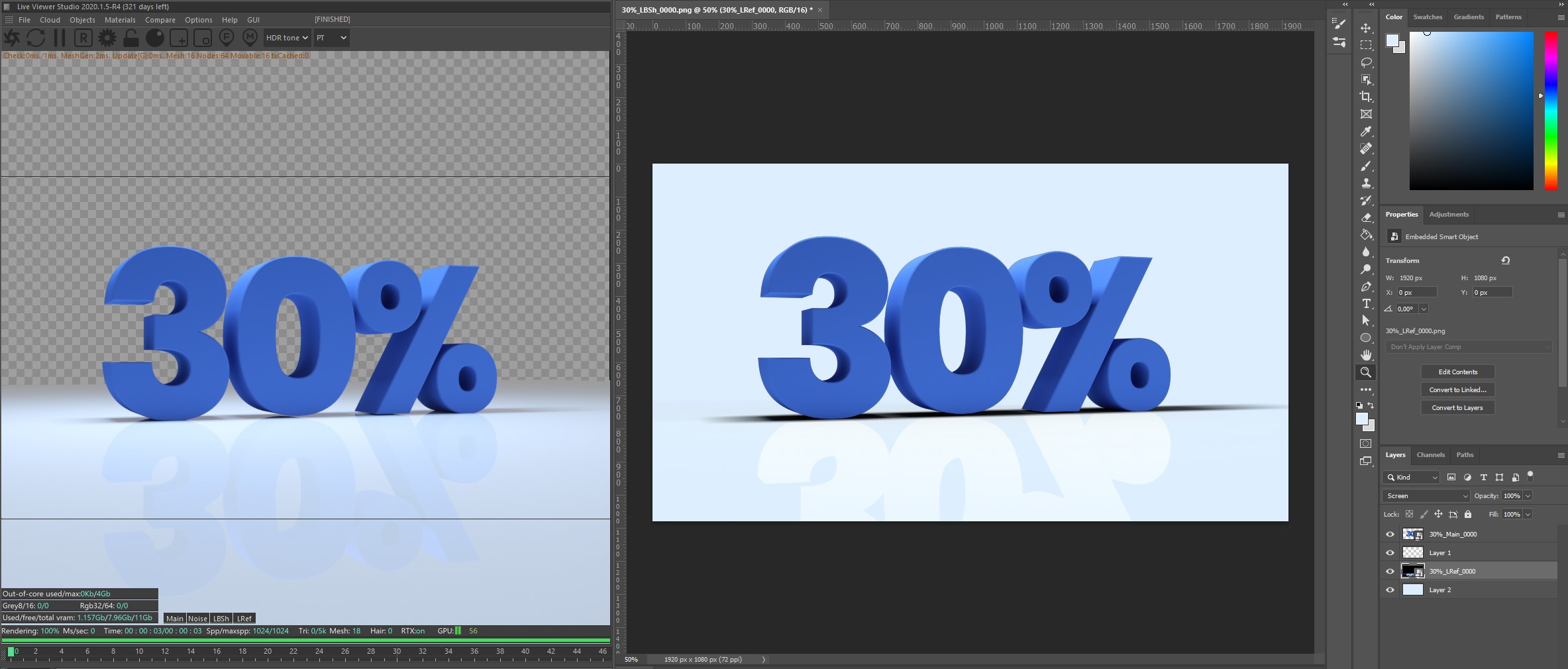
Task: Click the hue spectrum slider
Action: coord(1551,111)
